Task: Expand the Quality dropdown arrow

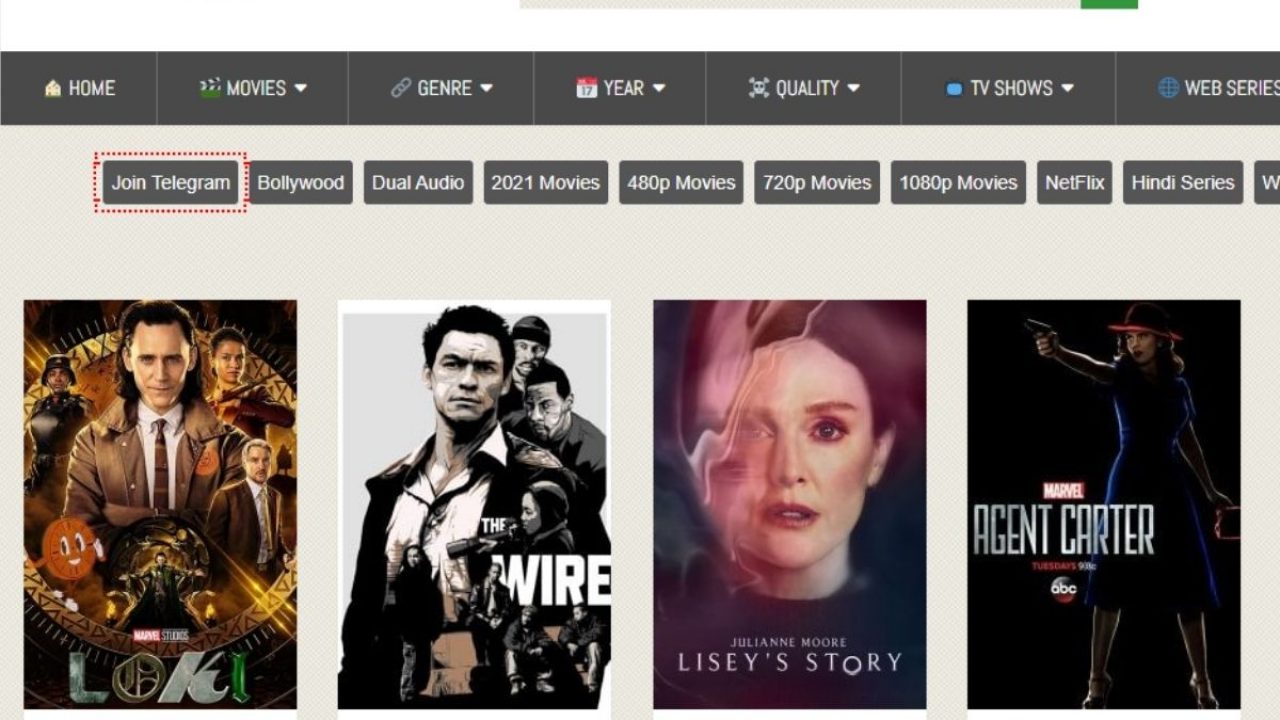Action: click(x=853, y=88)
